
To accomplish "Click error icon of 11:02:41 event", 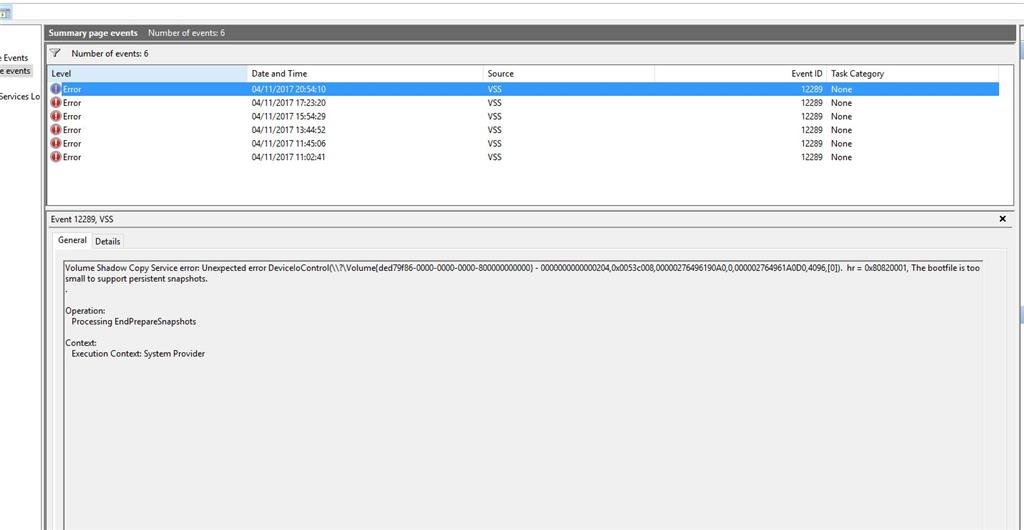I will (56, 157).
